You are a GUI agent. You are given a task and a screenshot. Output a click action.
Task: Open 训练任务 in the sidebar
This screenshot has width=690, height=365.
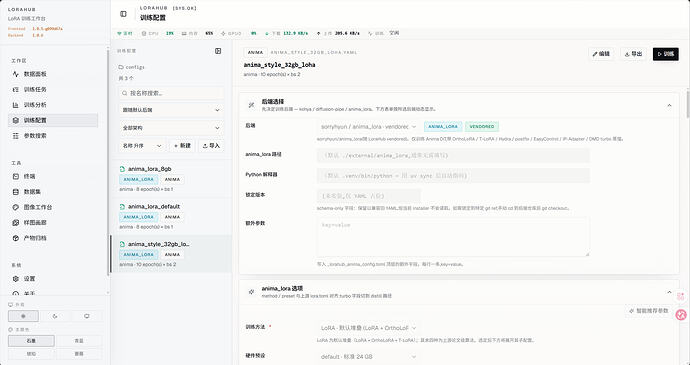pyautogui.click(x=53, y=89)
